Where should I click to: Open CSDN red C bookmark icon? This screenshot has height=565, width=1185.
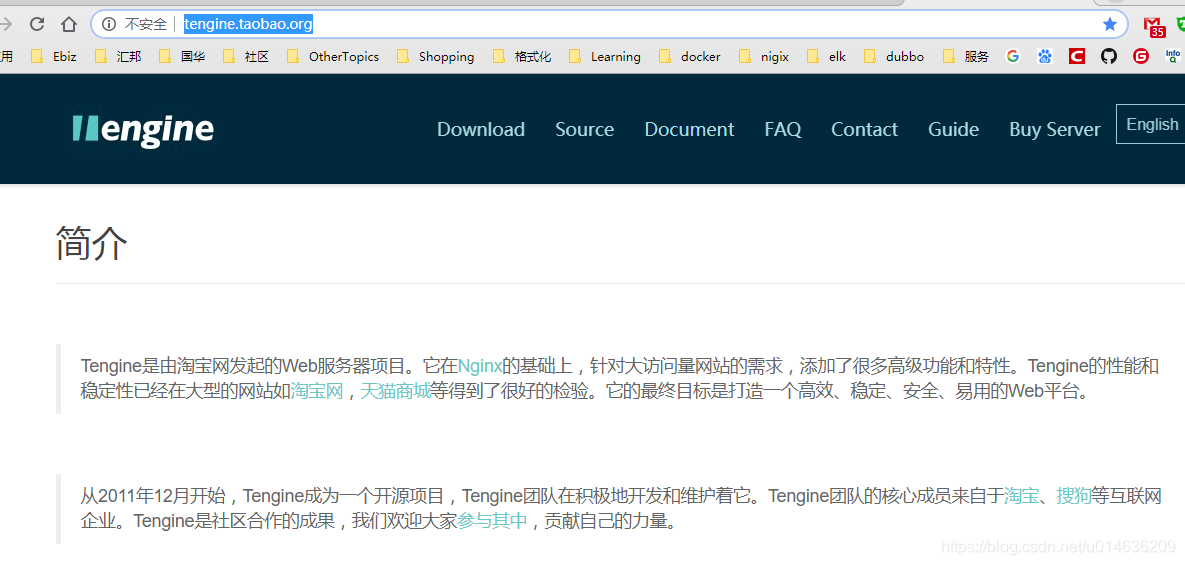click(x=1076, y=56)
